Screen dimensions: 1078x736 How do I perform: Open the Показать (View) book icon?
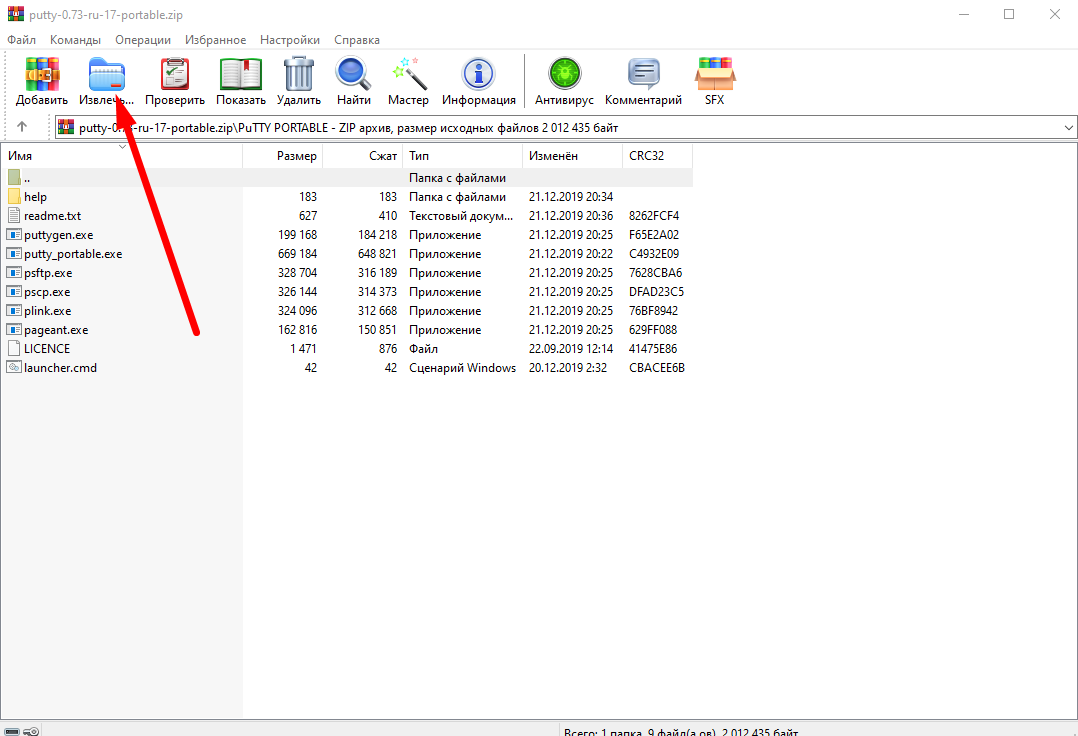click(x=241, y=74)
